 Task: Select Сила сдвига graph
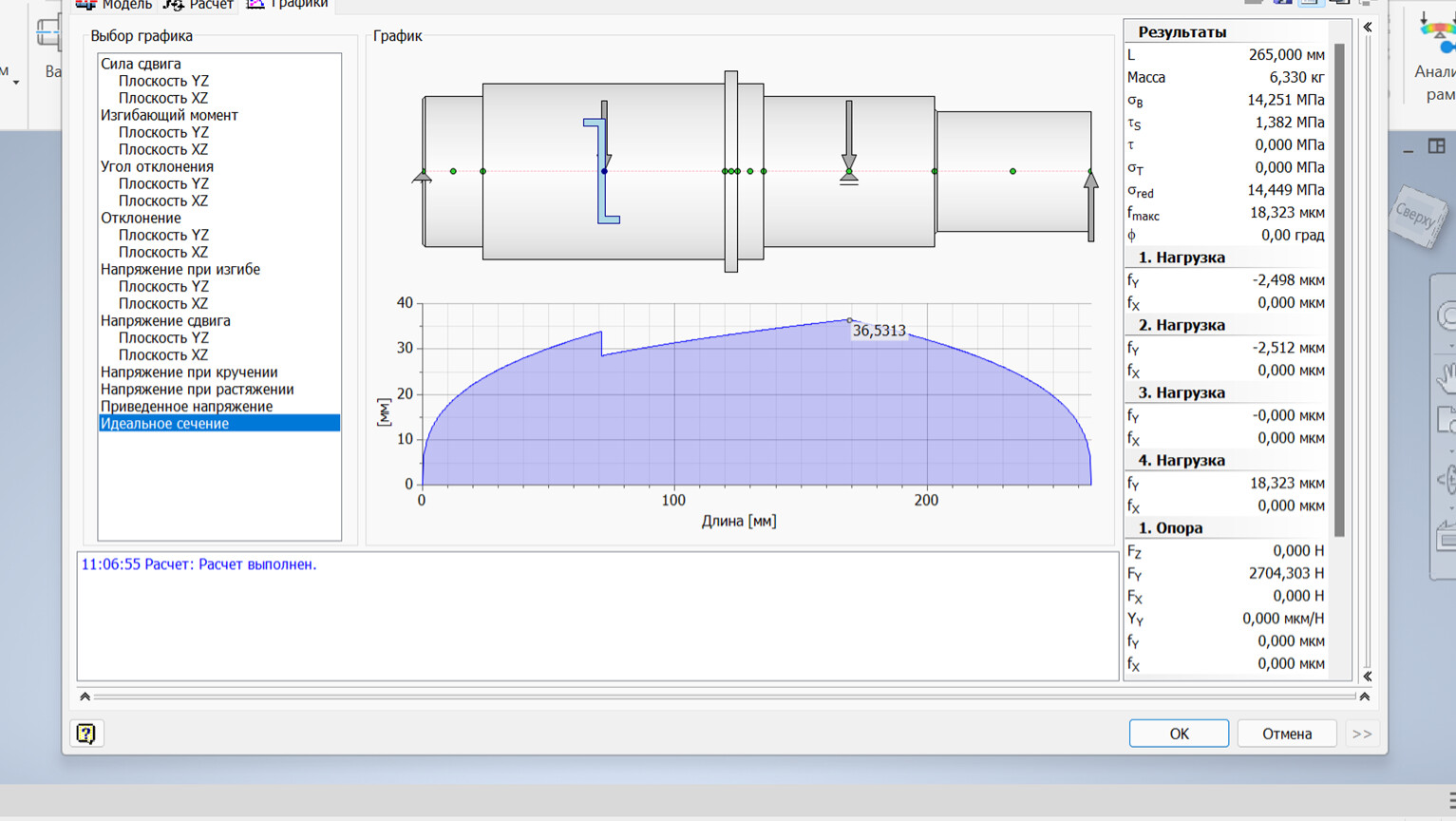[141, 64]
